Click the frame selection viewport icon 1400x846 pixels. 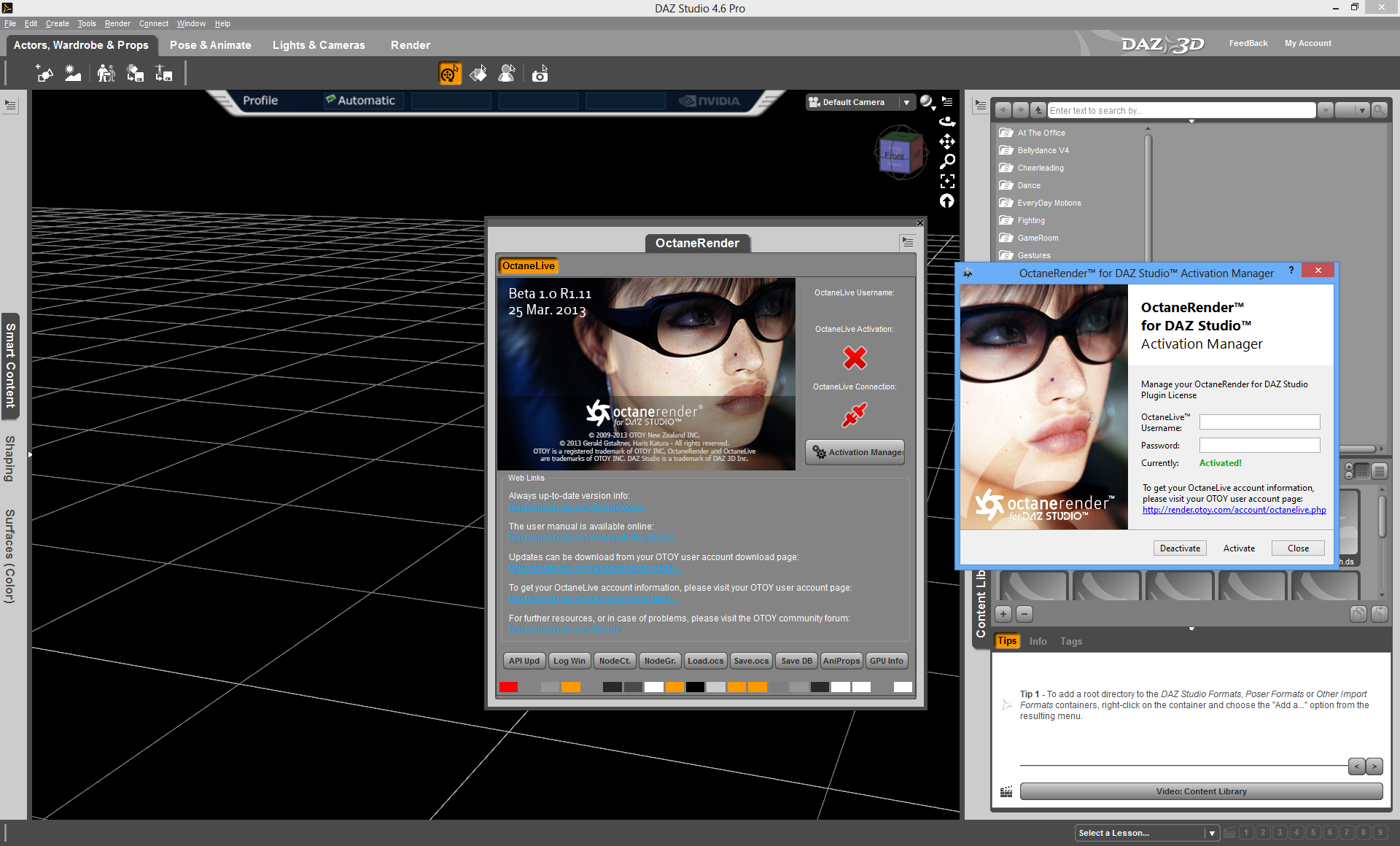pyautogui.click(x=947, y=181)
